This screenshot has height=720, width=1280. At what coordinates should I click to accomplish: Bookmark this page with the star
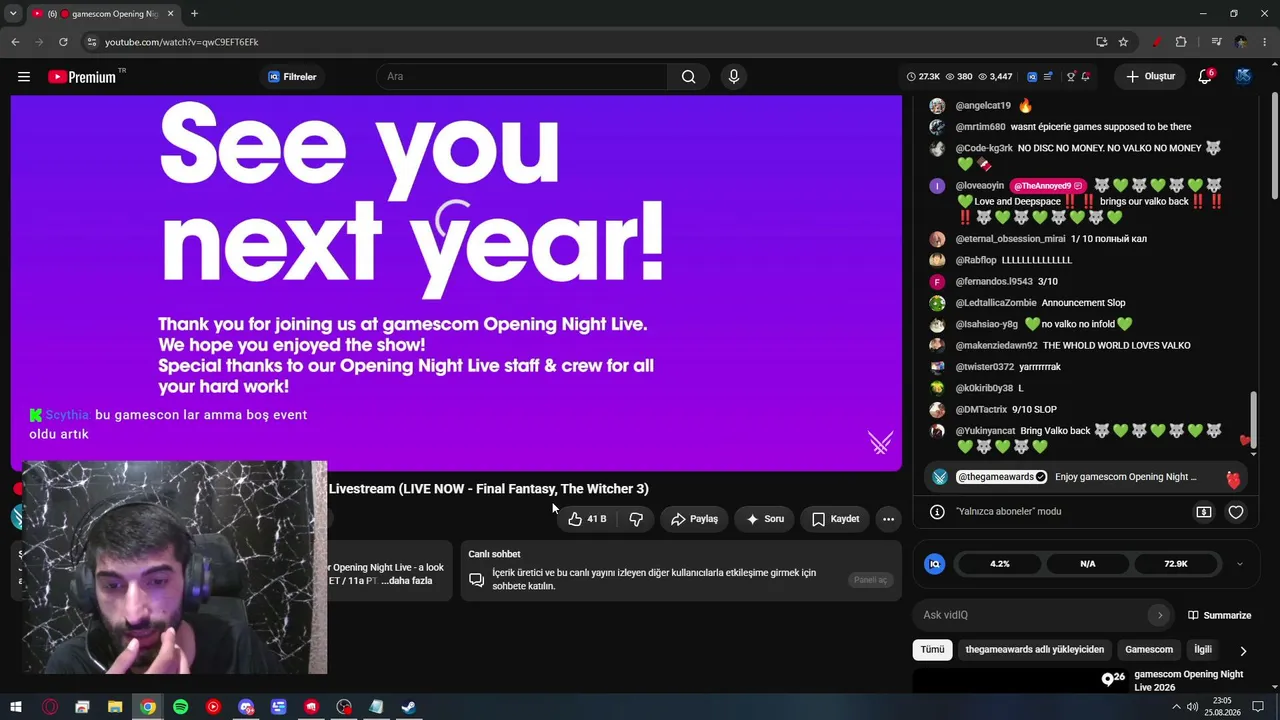pyautogui.click(x=1123, y=42)
